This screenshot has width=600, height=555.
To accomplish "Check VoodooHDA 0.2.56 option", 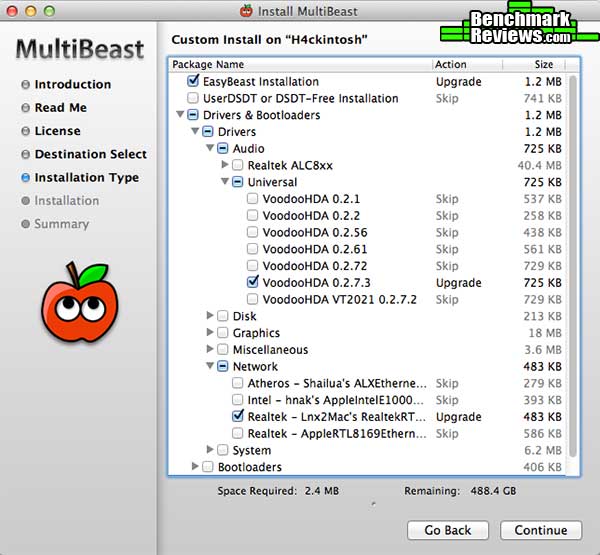I will (x=253, y=232).
